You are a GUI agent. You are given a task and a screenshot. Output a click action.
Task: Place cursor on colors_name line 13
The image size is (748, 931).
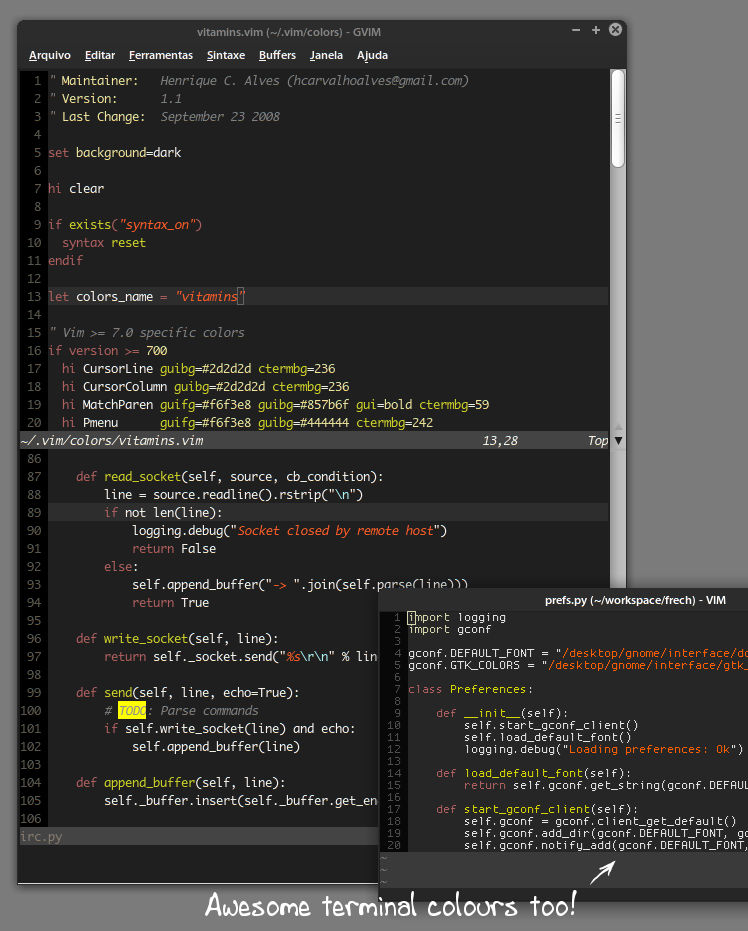(328, 296)
